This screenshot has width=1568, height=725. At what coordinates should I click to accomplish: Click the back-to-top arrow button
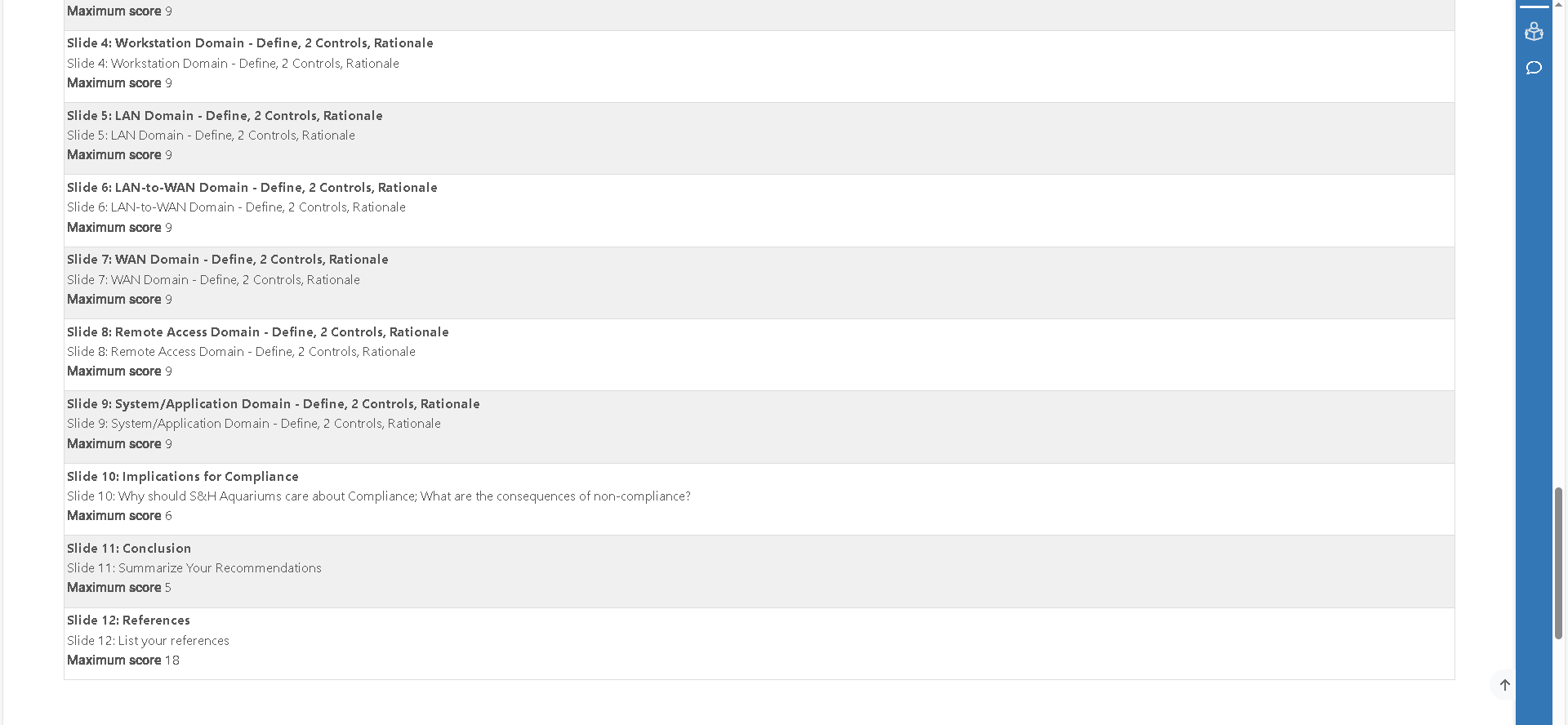[x=1504, y=685]
